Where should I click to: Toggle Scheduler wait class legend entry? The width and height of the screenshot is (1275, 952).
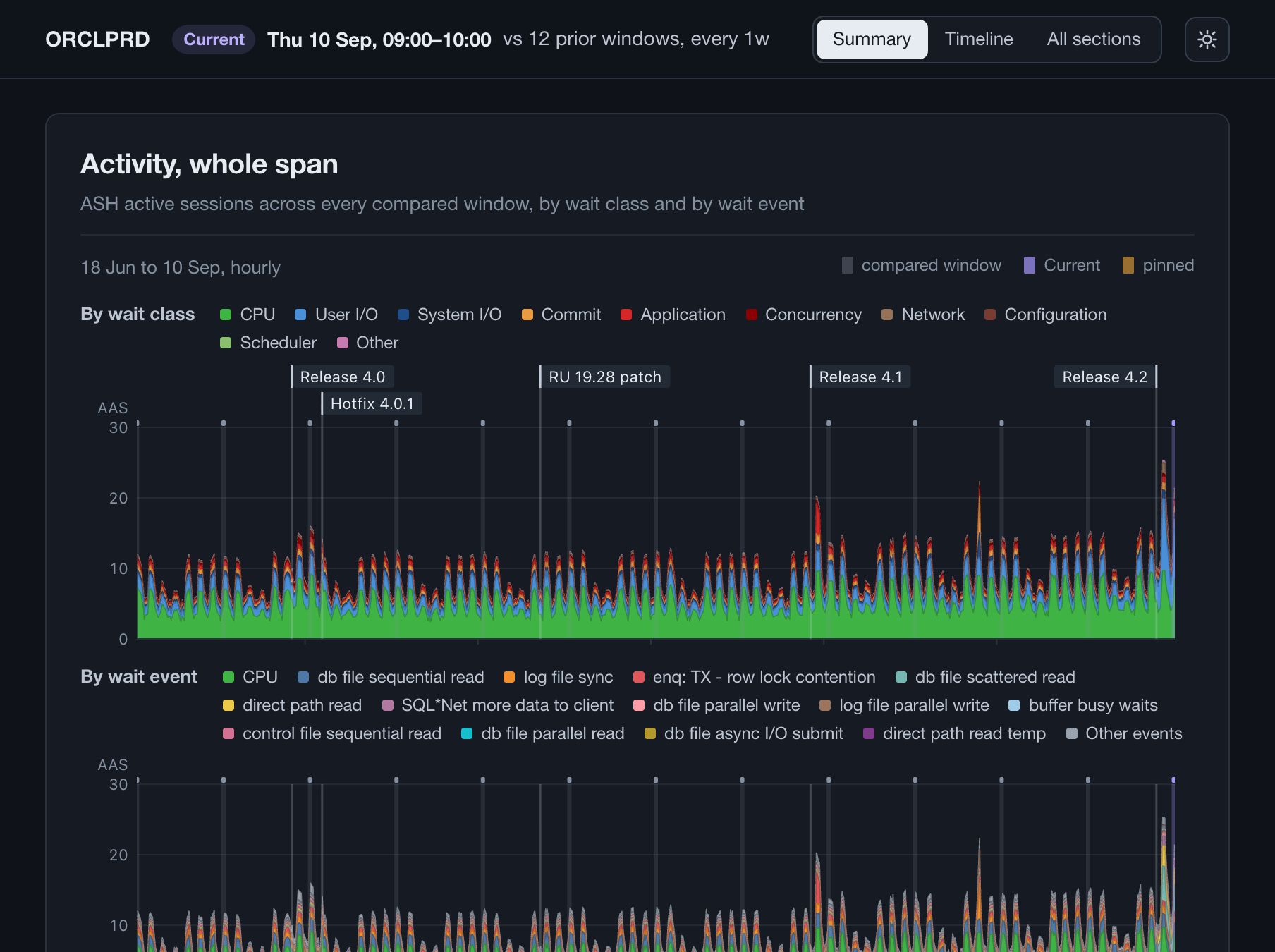click(269, 343)
